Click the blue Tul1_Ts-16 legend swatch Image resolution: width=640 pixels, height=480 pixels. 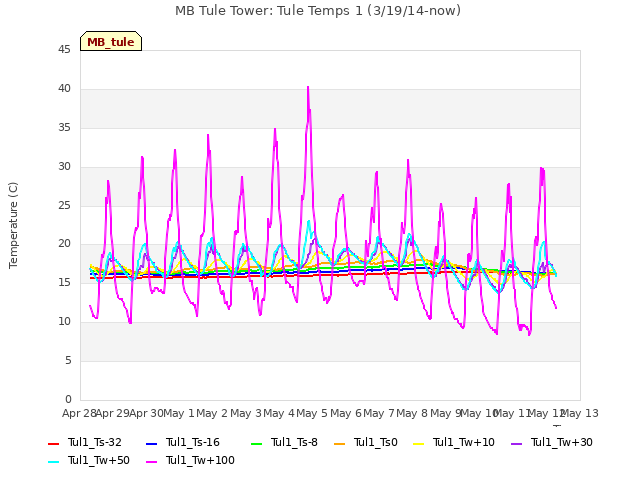pyautogui.click(x=151, y=443)
